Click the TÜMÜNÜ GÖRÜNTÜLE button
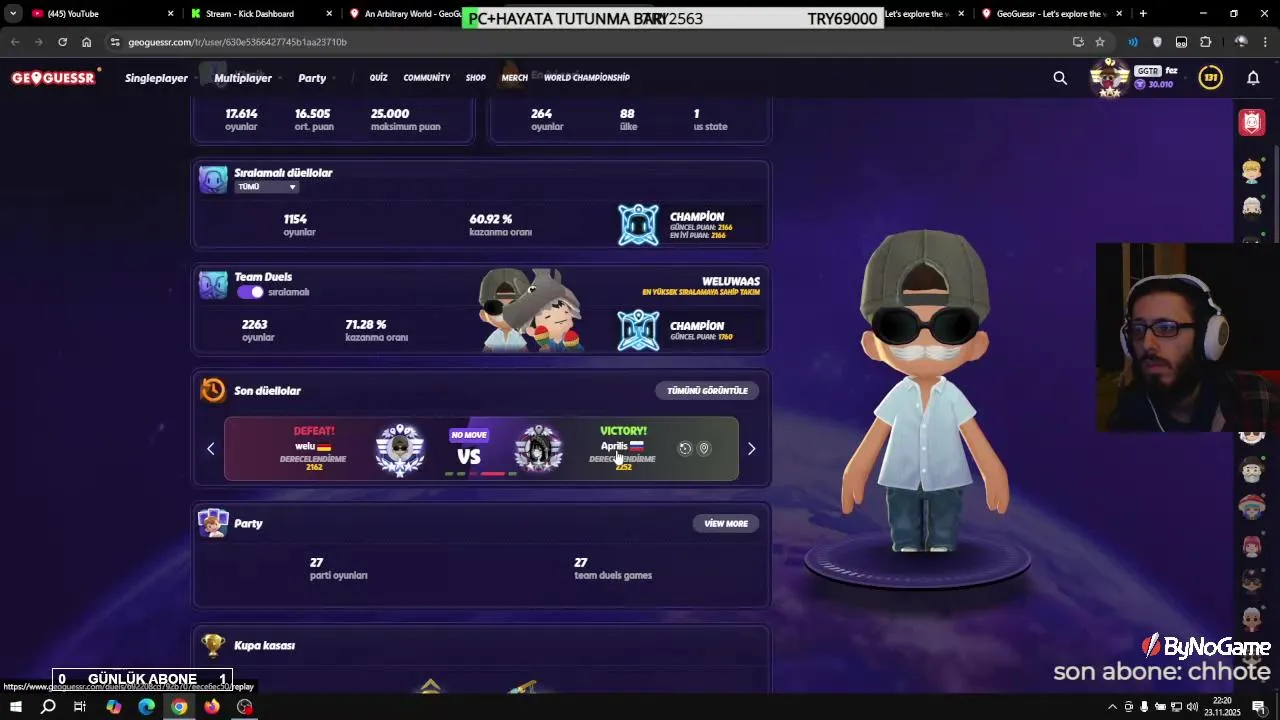Screen dimensions: 1280x720 point(707,391)
